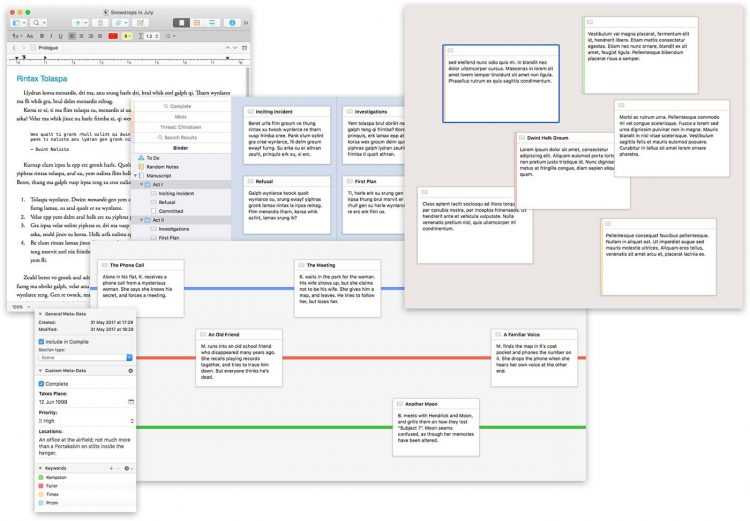Click the Trash toolbar button
Screen dimensions: 750x521
pyautogui.click(x=100, y=22)
